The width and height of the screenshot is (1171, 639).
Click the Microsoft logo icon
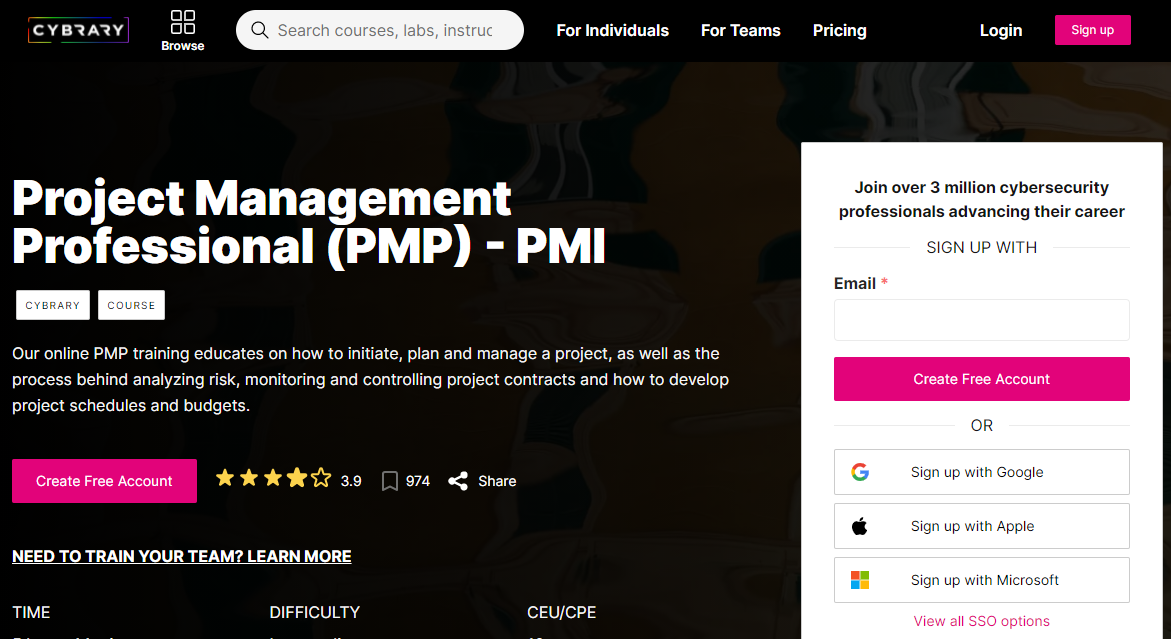click(x=860, y=579)
